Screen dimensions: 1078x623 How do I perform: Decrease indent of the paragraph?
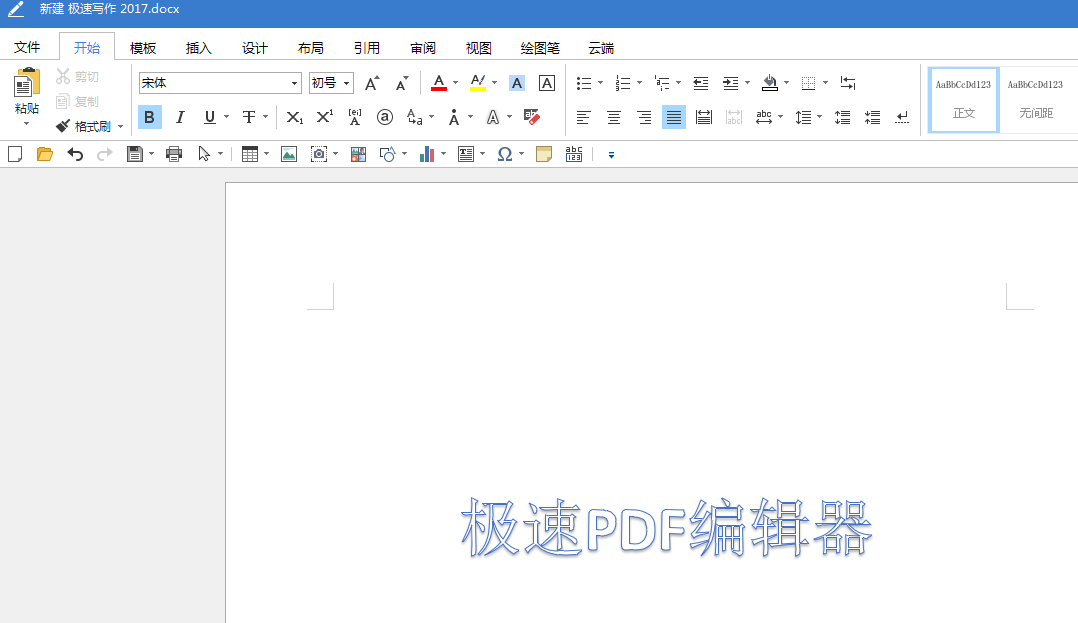coord(701,83)
